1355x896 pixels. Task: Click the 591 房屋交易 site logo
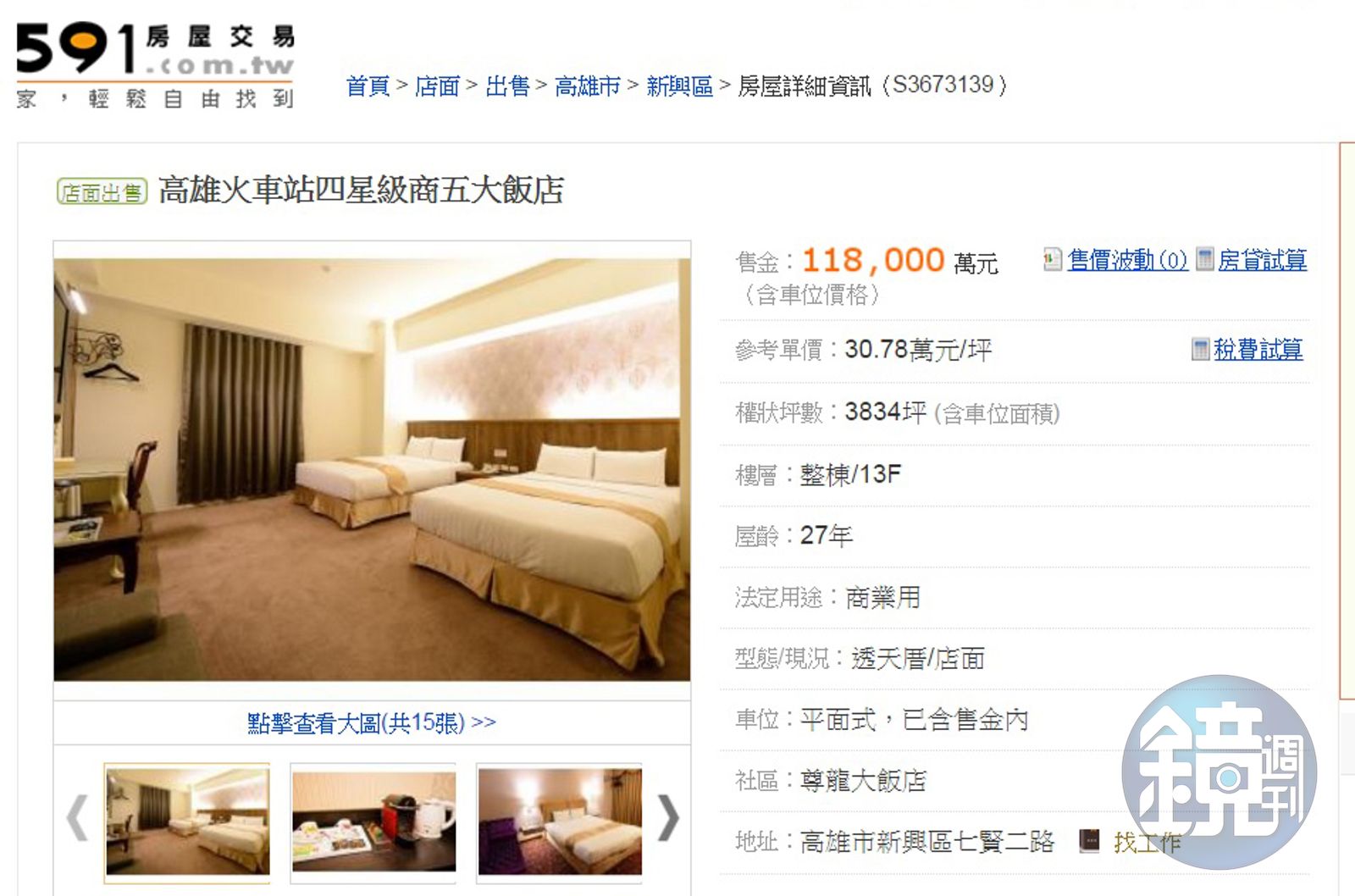point(156,65)
